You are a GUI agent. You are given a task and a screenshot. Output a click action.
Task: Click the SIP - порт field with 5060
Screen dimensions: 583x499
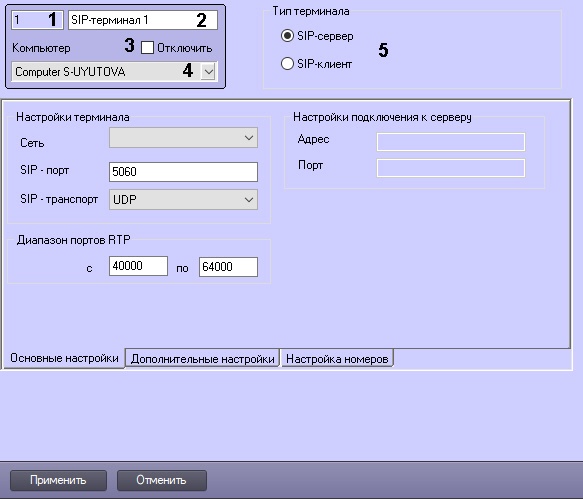coord(183,172)
